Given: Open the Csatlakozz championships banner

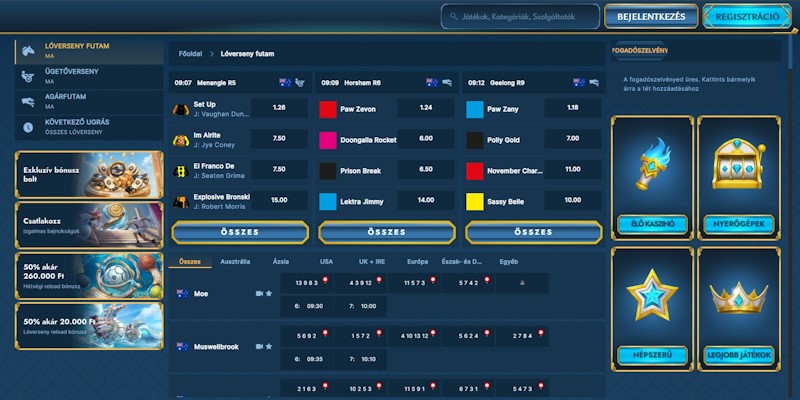Looking at the screenshot, I should coord(89,225).
